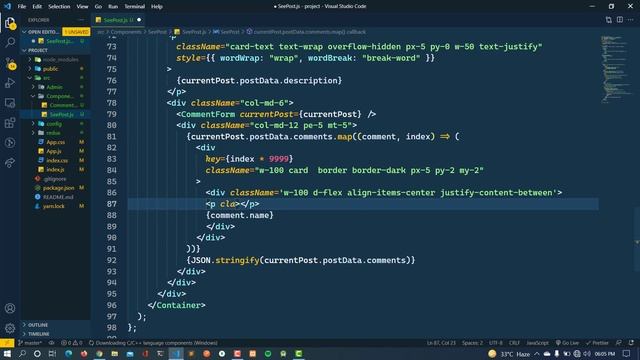The image size is (640, 360).
Task: Click the master branch indicator
Action: pos(30,343)
